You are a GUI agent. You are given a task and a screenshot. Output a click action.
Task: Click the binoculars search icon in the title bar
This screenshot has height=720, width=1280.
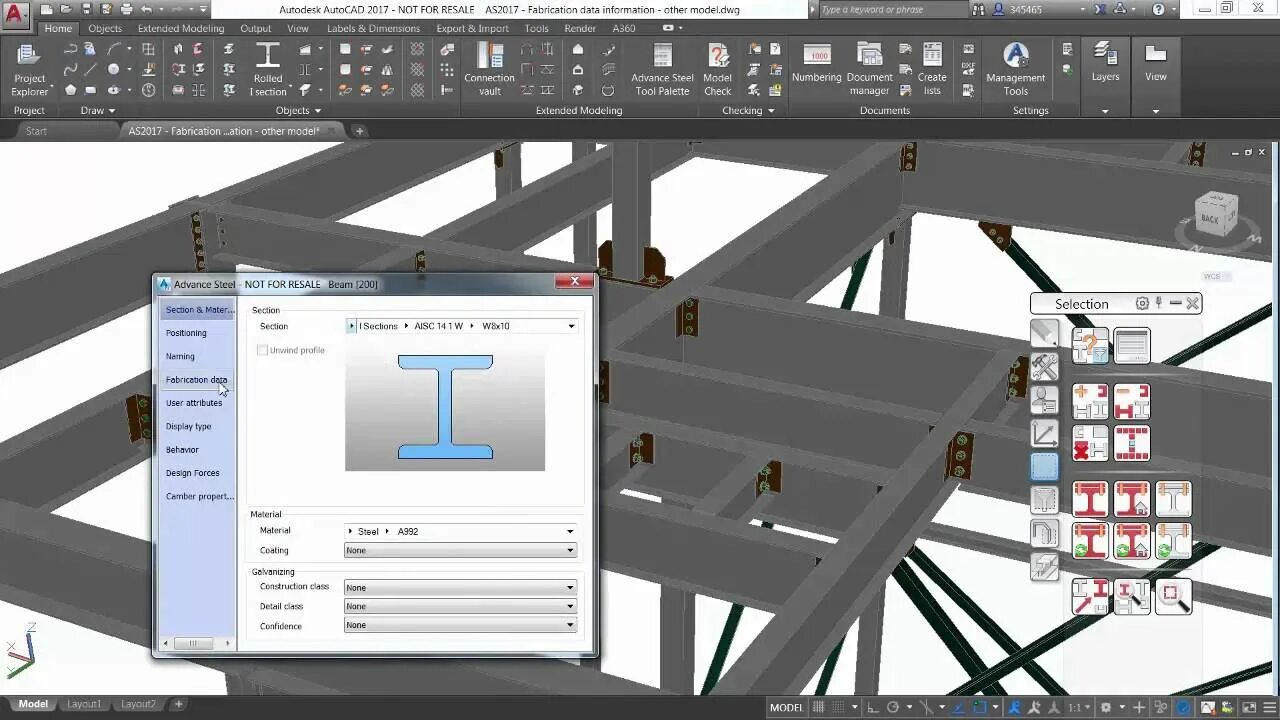978,9
